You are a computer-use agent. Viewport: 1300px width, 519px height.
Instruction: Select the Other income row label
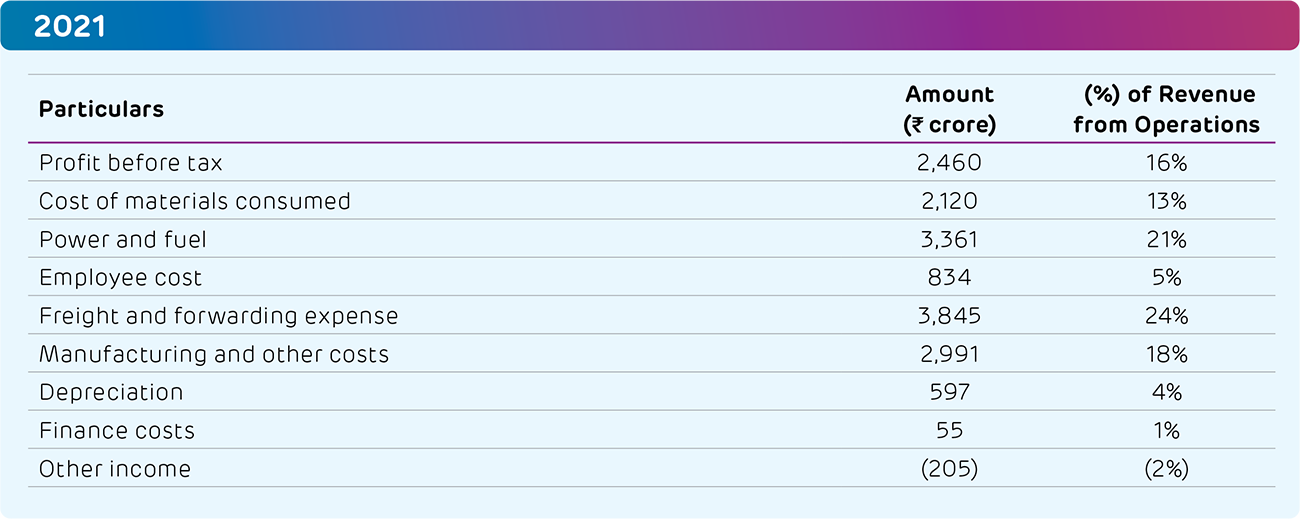pos(115,468)
